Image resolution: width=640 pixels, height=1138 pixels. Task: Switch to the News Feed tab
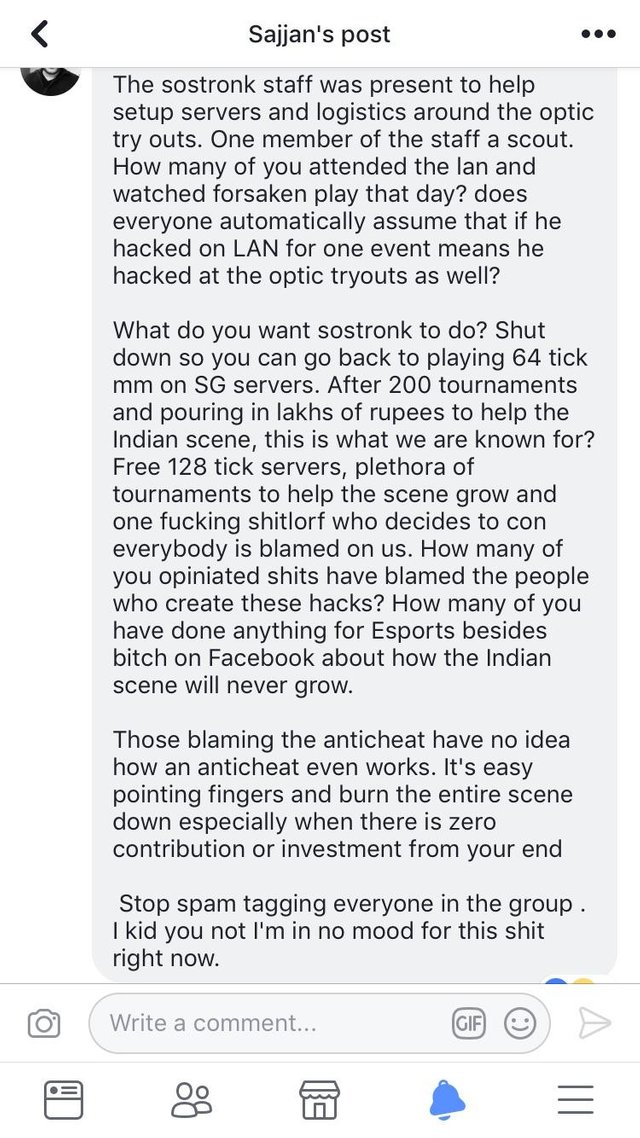pyautogui.click(x=63, y=1100)
